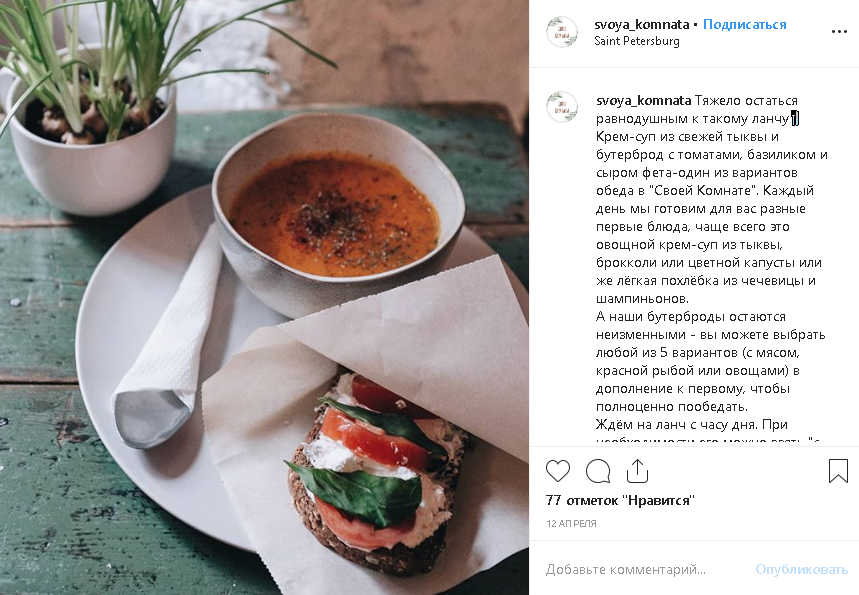Open svoya_komnata username in the caption
The height and width of the screenshot is (595, 859).
(644, 101)
